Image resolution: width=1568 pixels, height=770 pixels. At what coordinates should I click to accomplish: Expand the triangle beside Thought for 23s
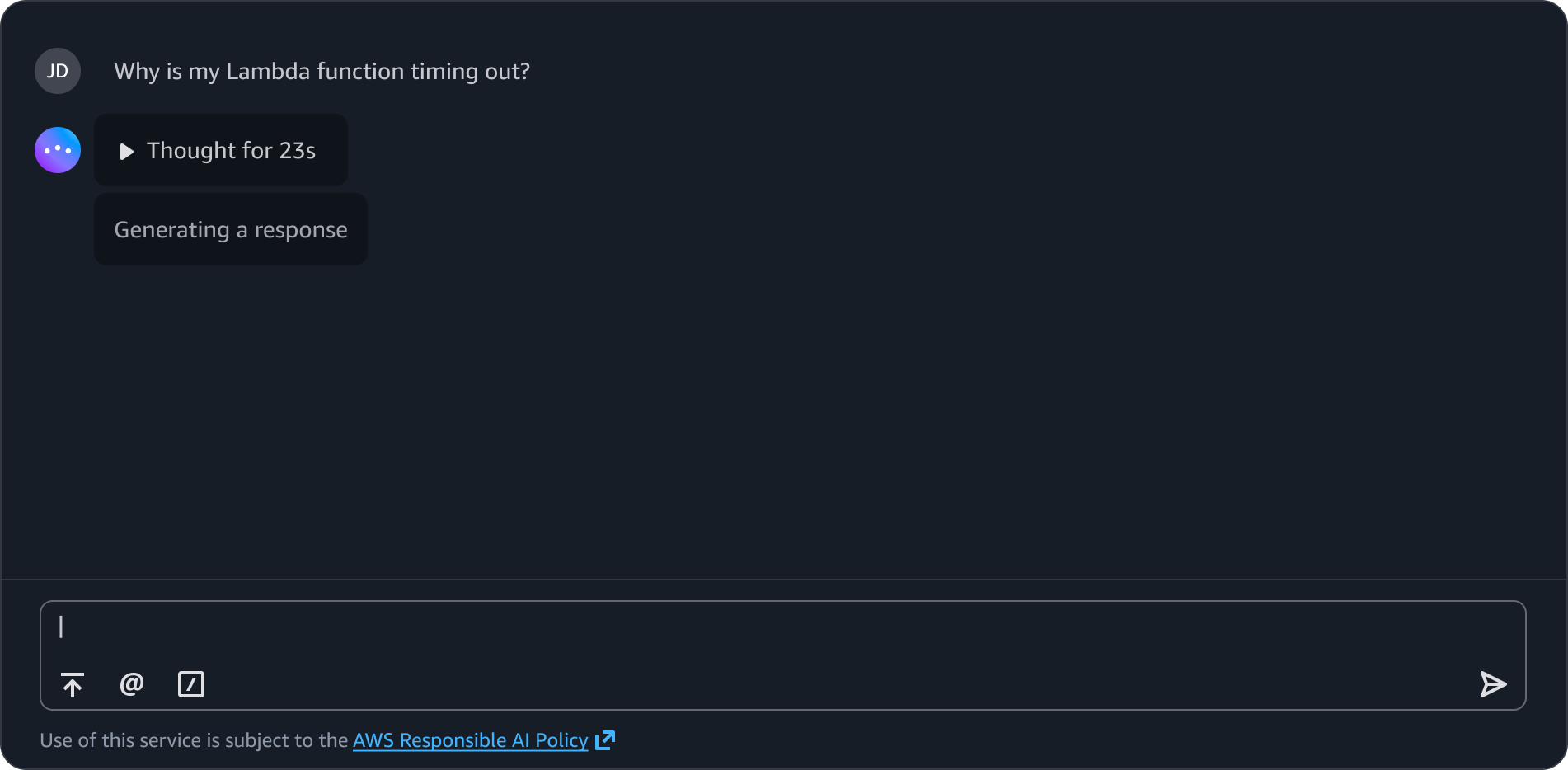coord(126,152)
